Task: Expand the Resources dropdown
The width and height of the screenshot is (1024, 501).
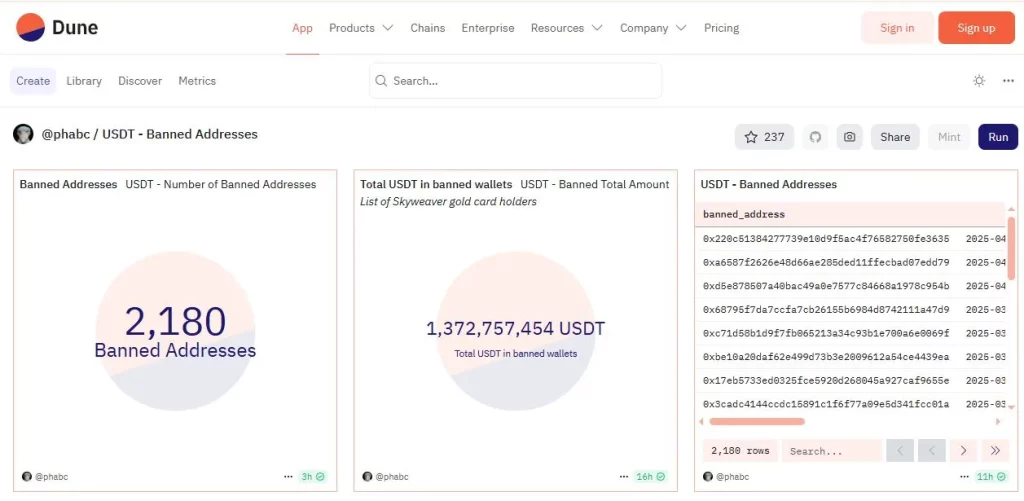Action: pyautogui.click(x=567, y=28)
